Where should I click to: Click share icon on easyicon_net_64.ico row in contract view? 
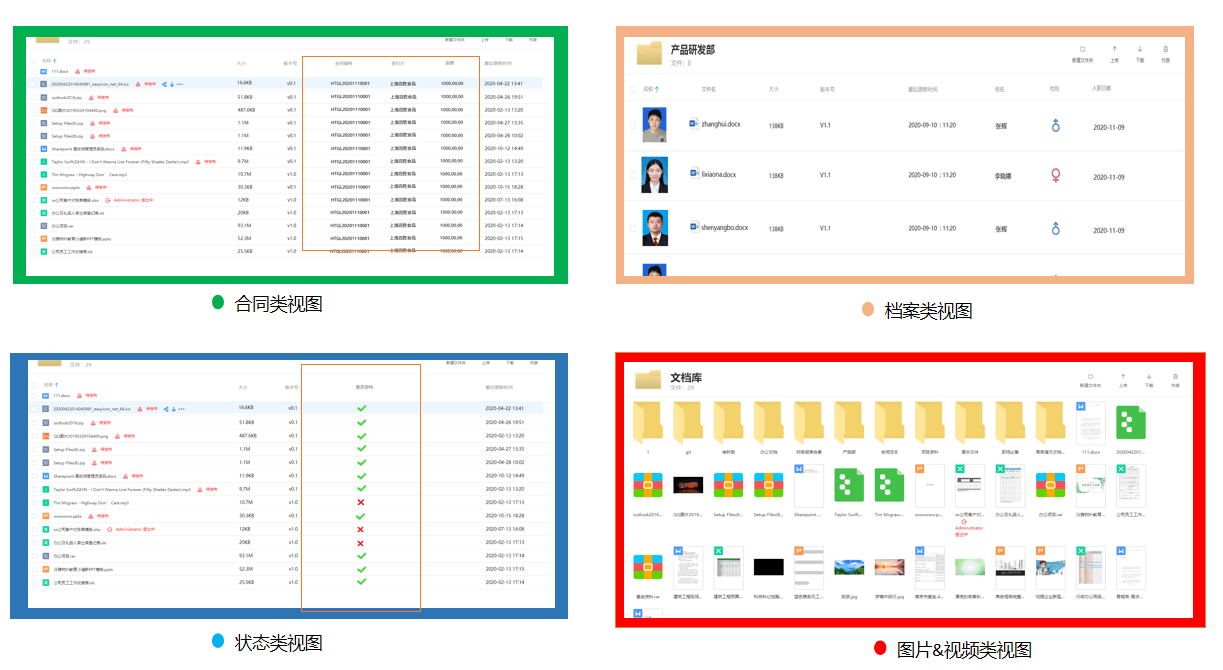165,84
